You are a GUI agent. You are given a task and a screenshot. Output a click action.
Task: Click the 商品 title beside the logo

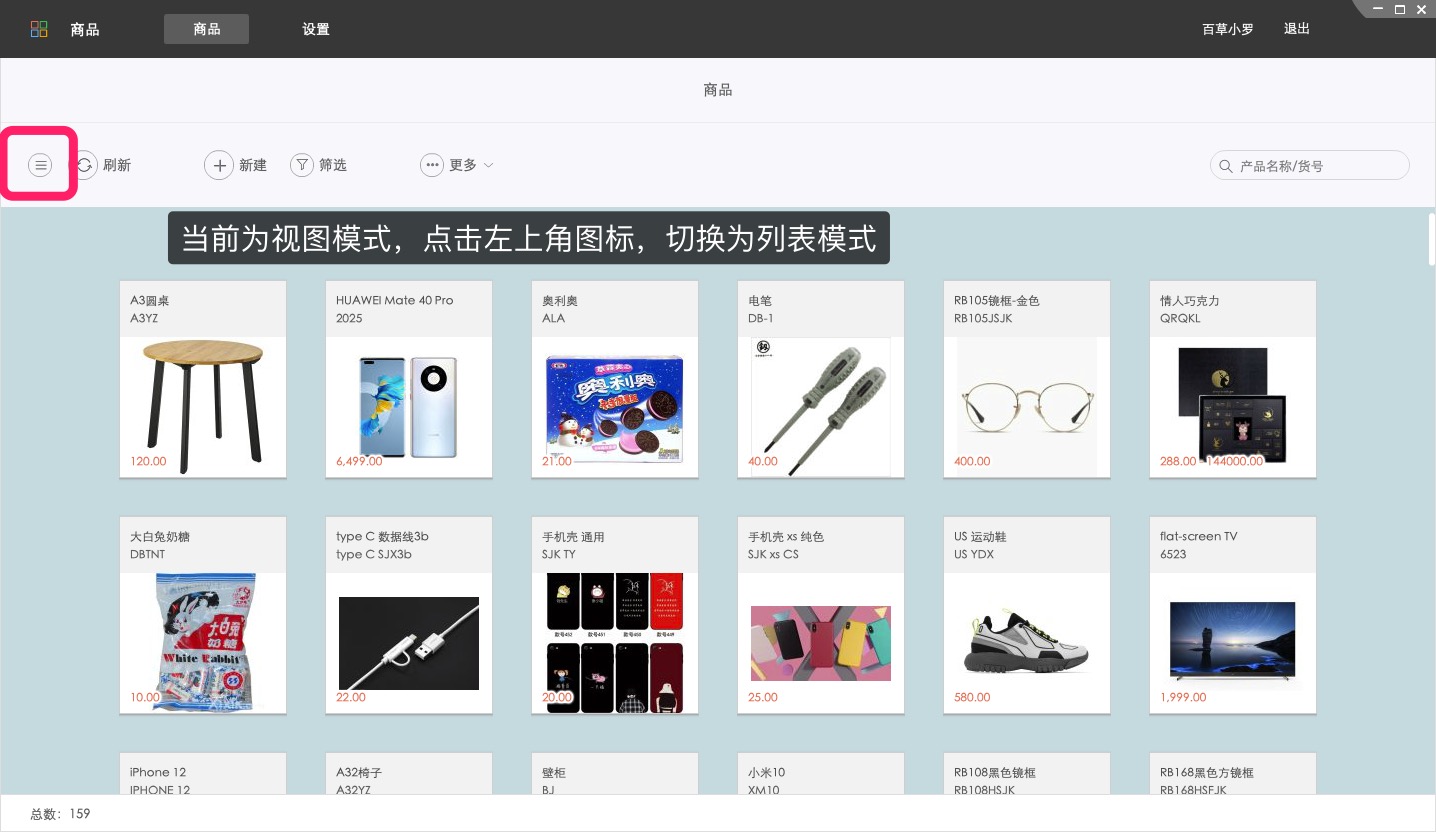click(x=85, y=29)
